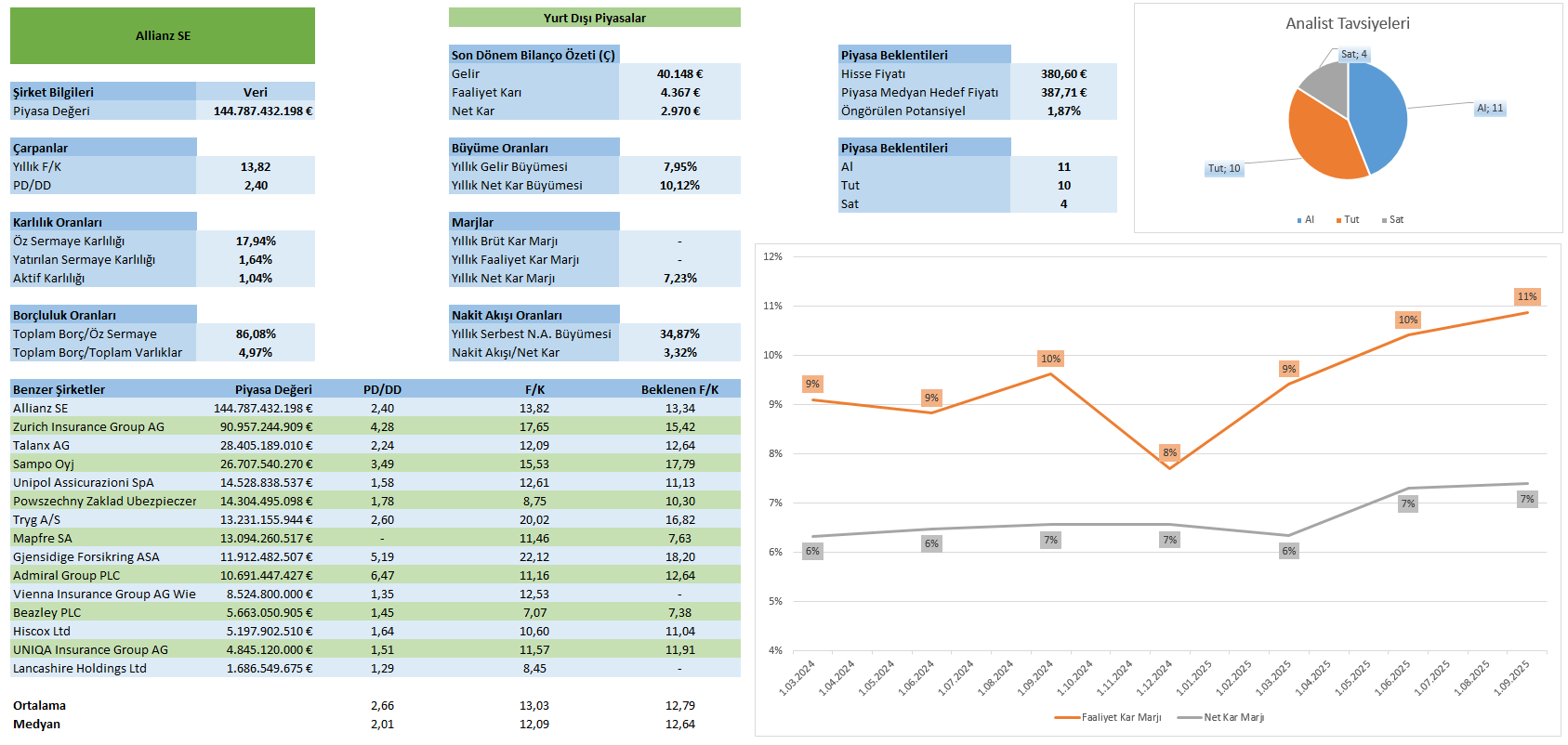Click the 34,87% free cash flow growth value

680,333
